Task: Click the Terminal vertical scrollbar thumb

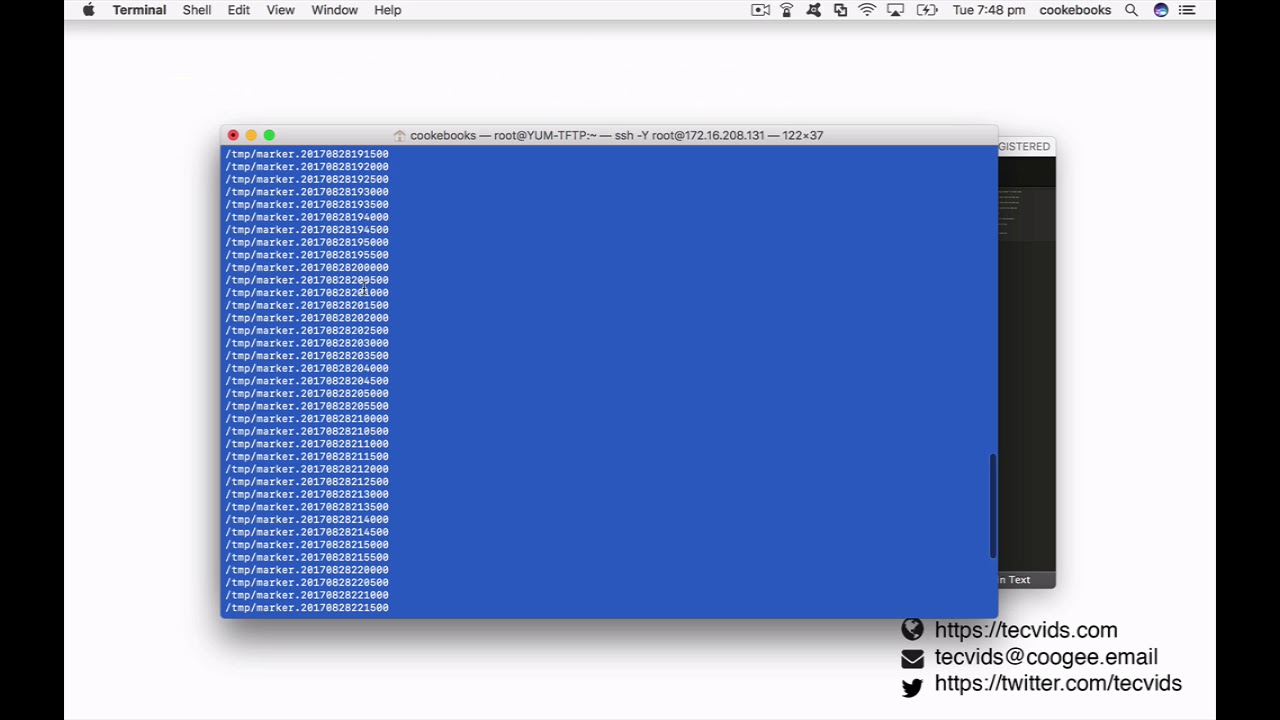Action: [993, 506]
